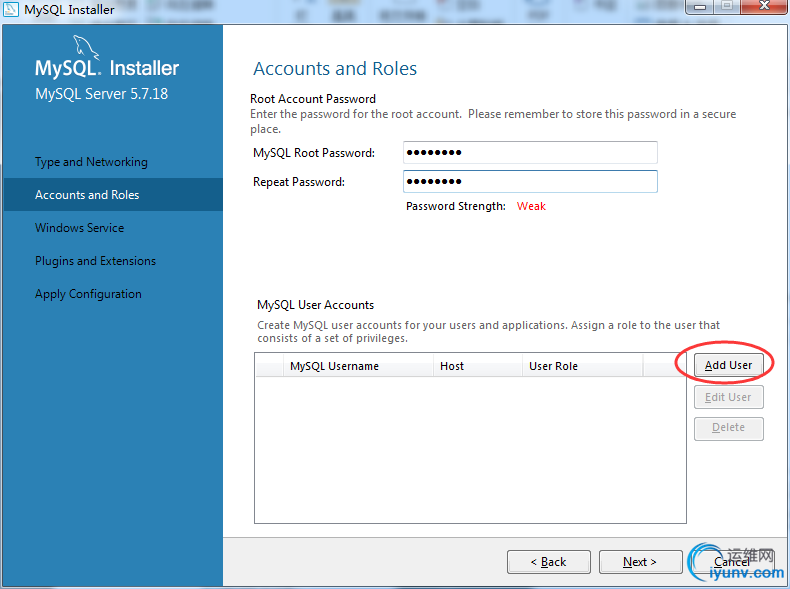This screenshot has width=790, height=589.
Task: Focus the Repeat Password field
Action: pos(530,181)
